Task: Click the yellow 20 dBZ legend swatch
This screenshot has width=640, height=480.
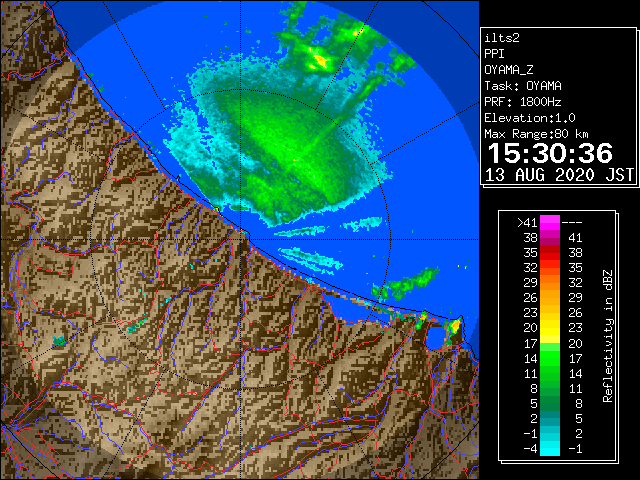Action: pyautogui.click(x=550, y=328)
